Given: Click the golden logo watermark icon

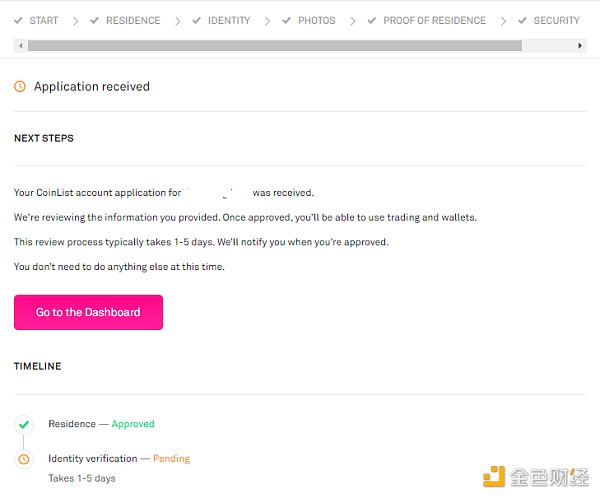Looking at the screenshot, I should tap(494, 476).
